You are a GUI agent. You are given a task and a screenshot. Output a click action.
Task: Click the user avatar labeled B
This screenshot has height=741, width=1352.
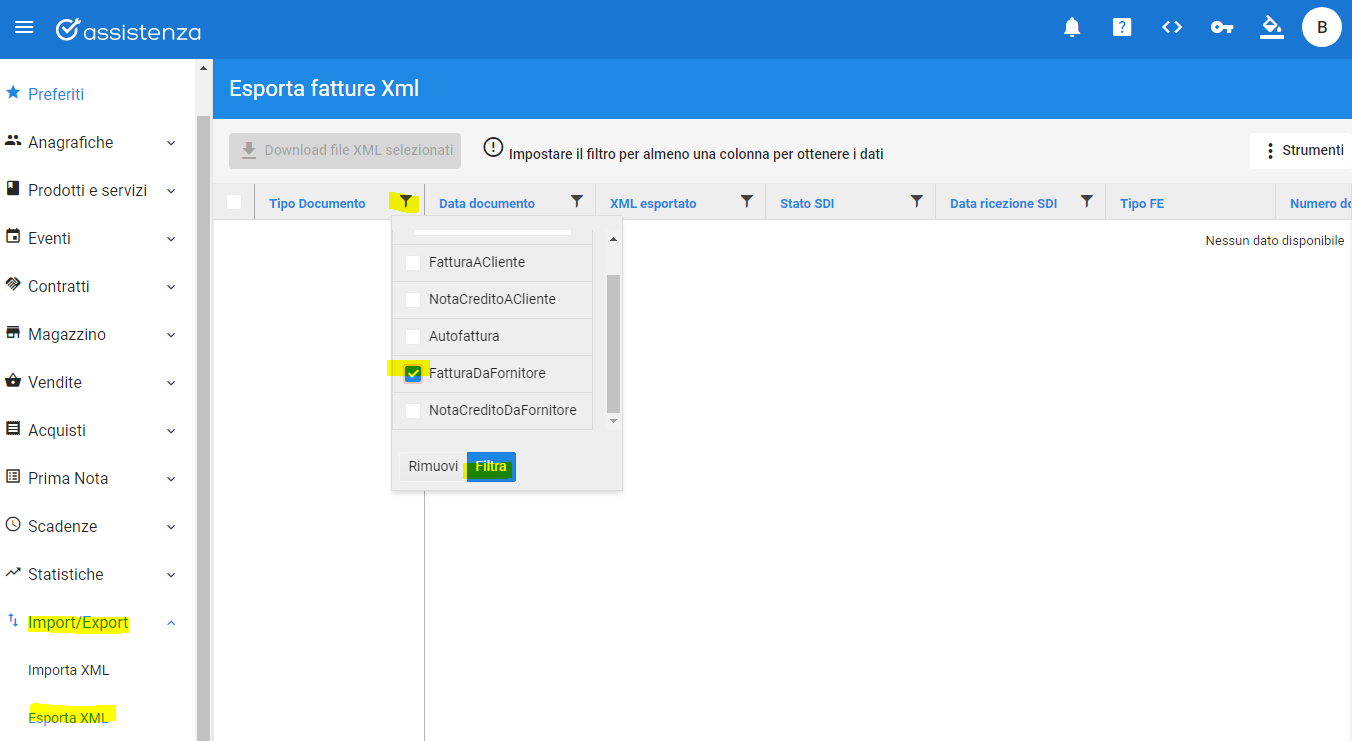pyautogui.click(x=1321, y=28)
